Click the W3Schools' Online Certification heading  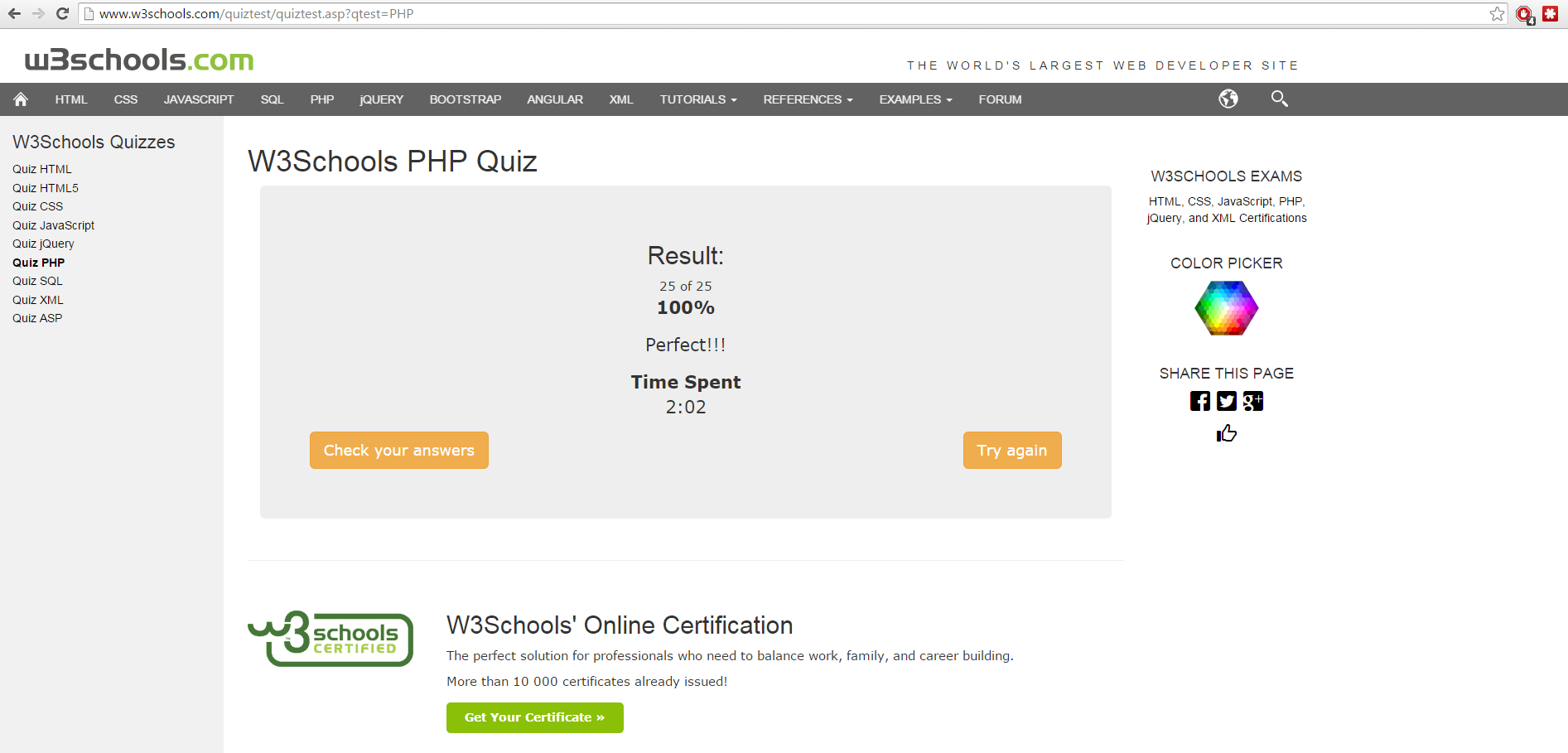point(620,625)
